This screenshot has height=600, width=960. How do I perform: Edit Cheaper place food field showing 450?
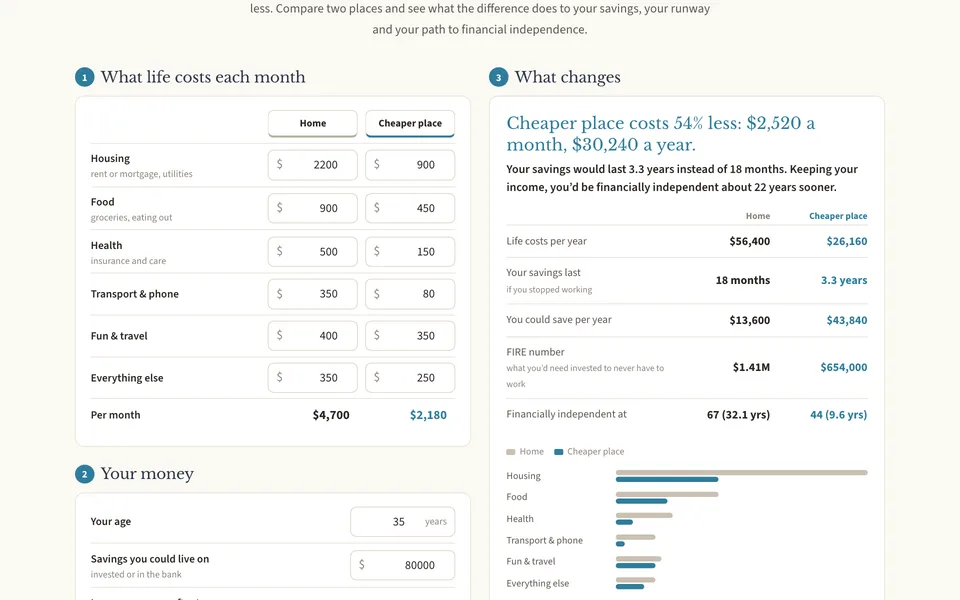coord(410,208)
